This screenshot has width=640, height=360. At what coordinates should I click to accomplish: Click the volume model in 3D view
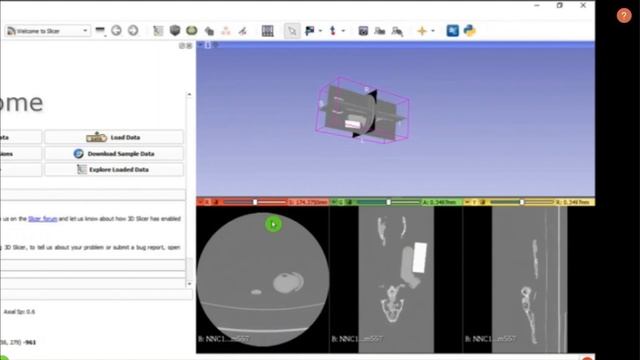(x=362, y=110)
